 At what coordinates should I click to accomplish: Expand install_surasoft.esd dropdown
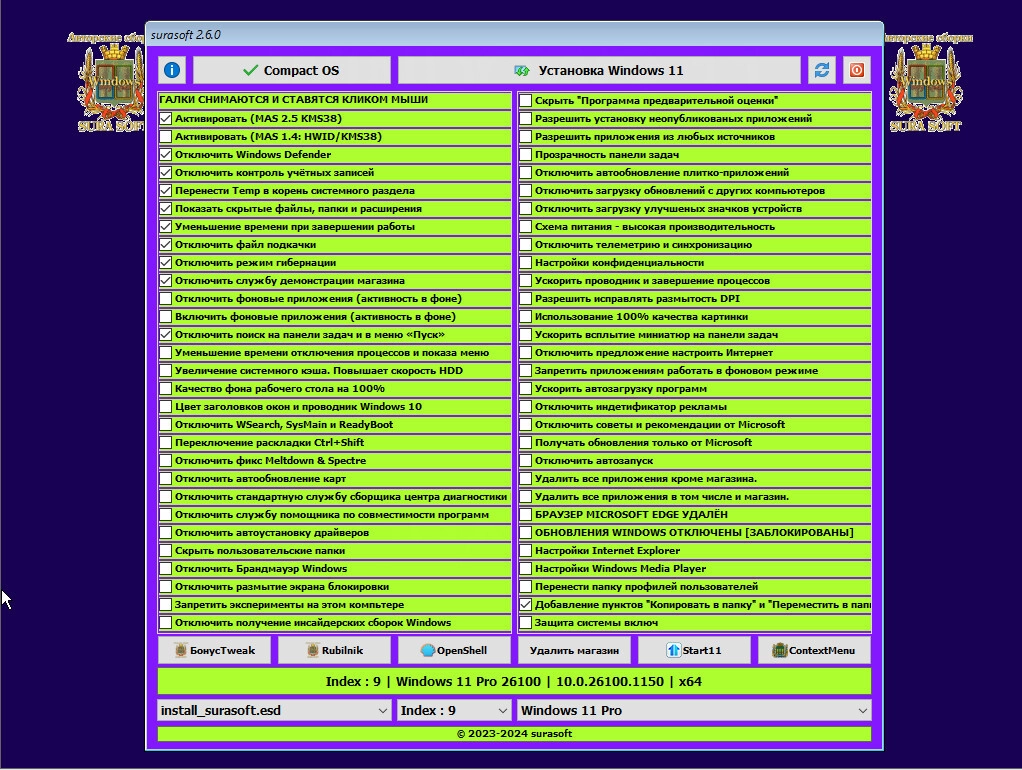[274, 710]
